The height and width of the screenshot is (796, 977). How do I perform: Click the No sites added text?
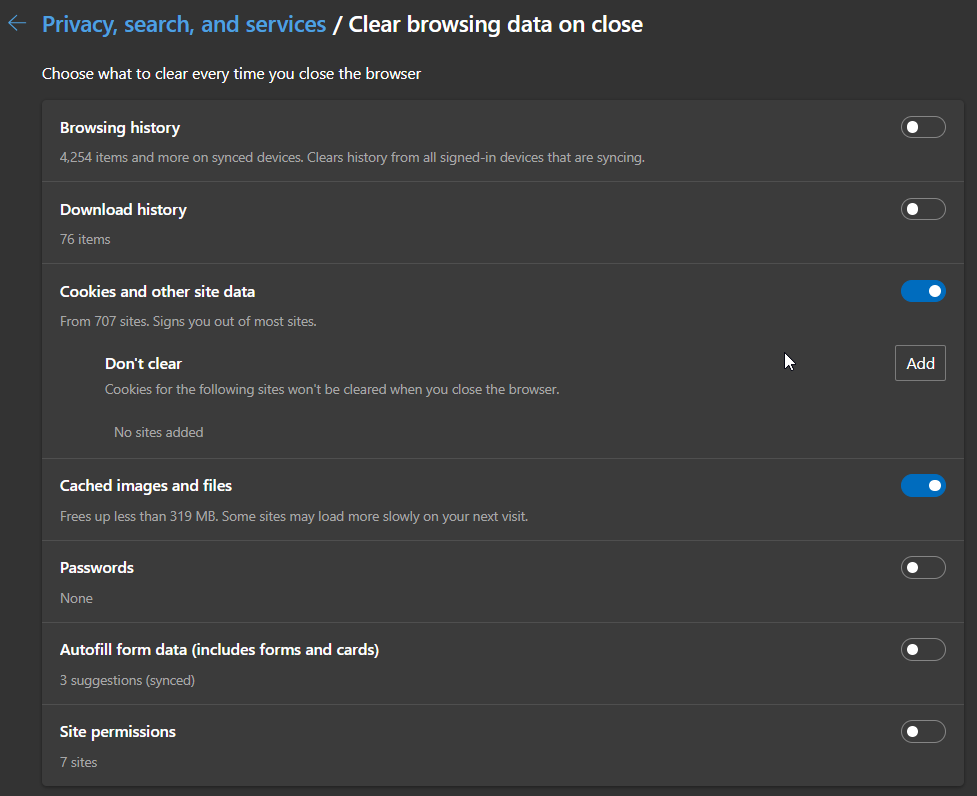tap(158, 432)
